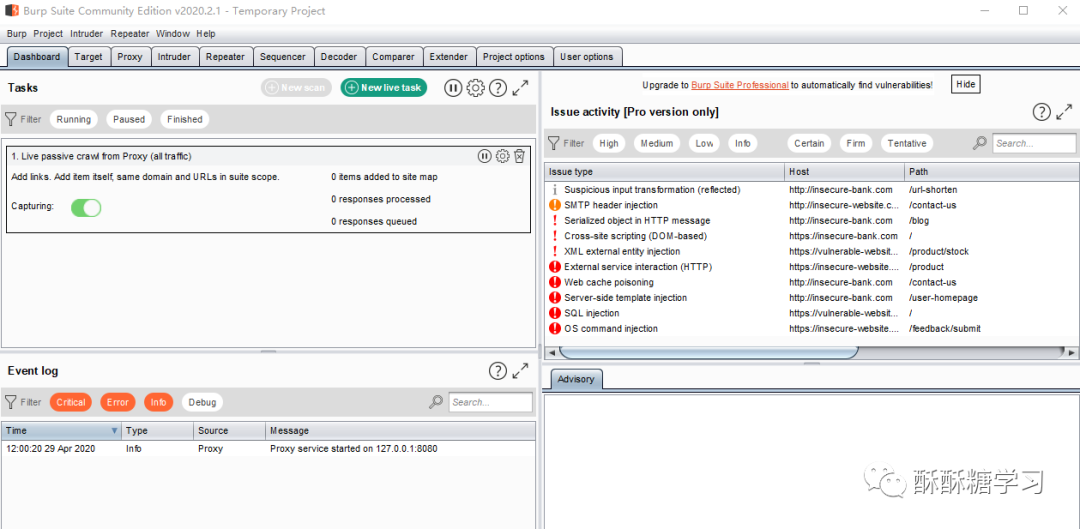The image size is (1080, 529).
Task: Open help for the Issue activity panel
Action: (1041, 112)
